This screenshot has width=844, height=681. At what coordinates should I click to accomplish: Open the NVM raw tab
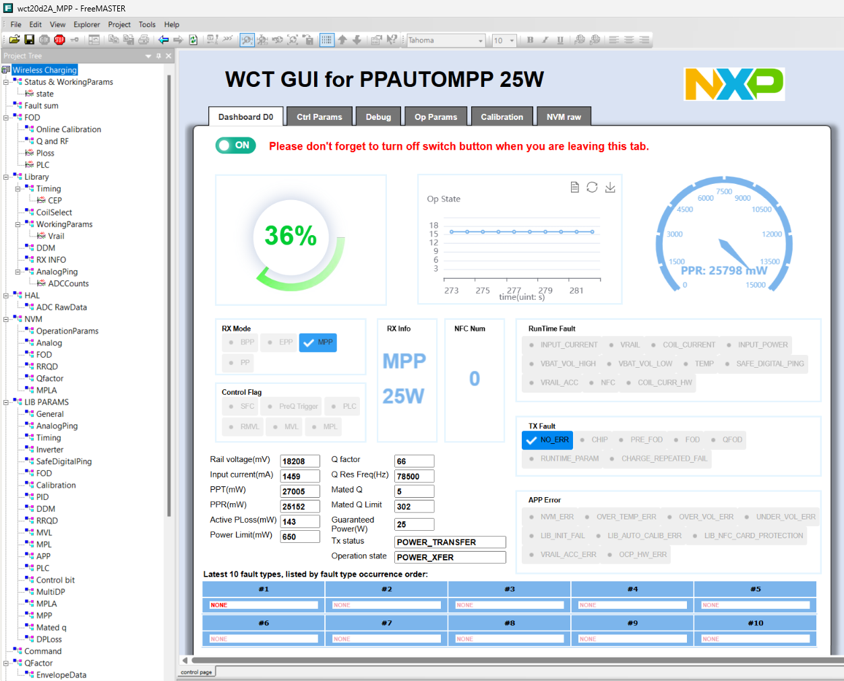coord(564,116)
